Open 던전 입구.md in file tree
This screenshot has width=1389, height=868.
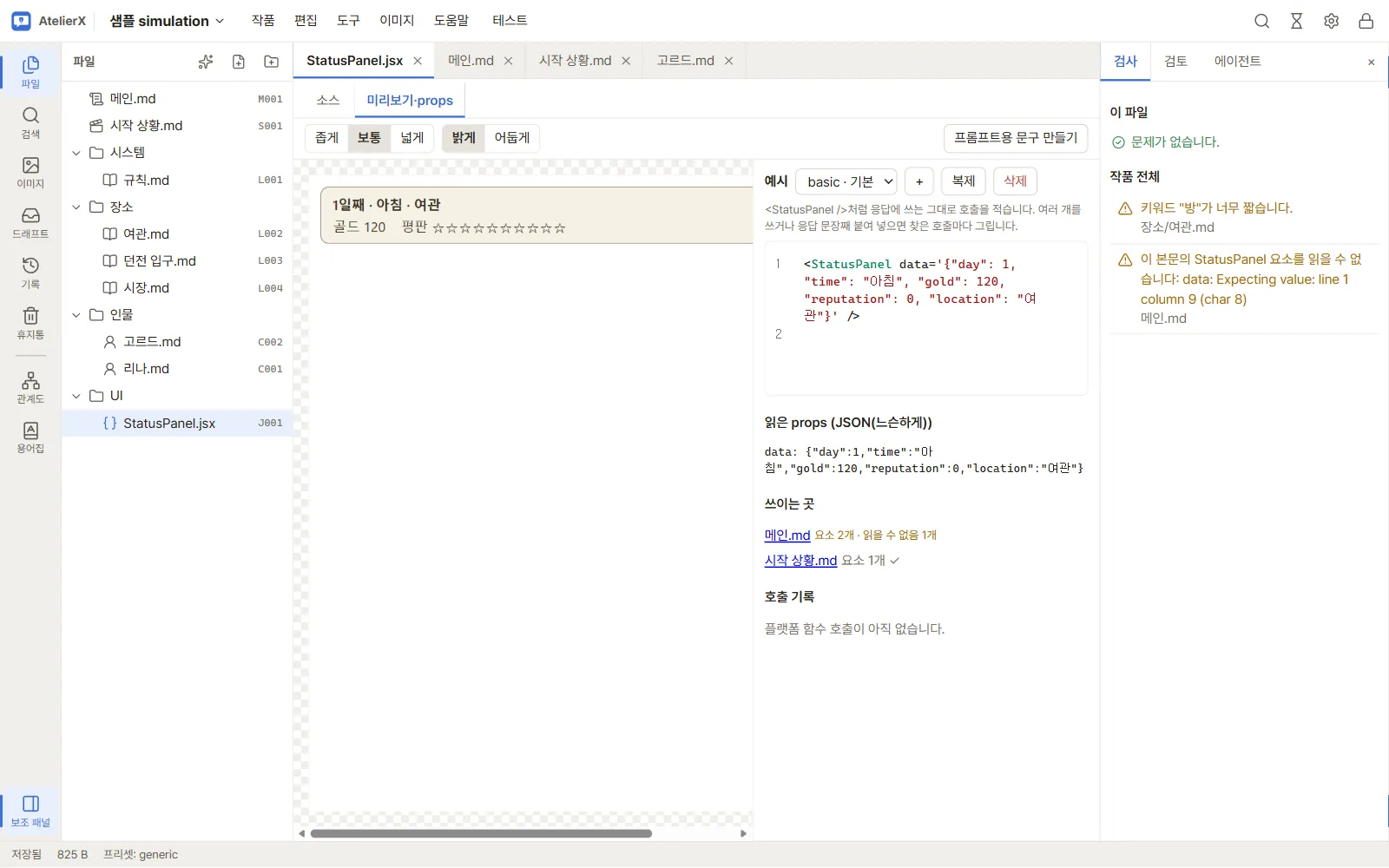coord(177,261)
